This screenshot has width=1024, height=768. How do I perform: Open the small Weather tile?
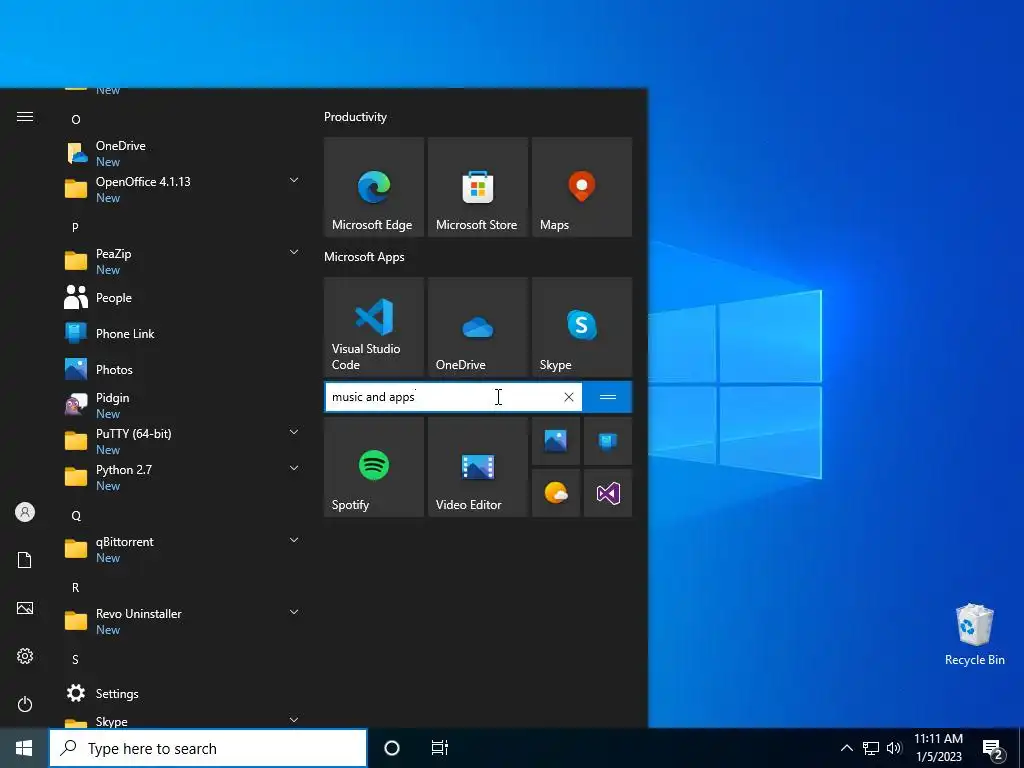(556, 493)
